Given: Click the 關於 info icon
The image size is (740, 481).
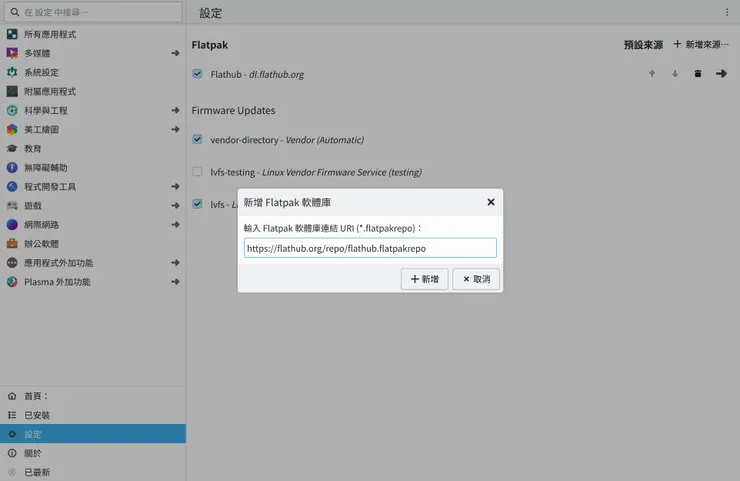Looking at the screenshot, I should tap(12, 453).
